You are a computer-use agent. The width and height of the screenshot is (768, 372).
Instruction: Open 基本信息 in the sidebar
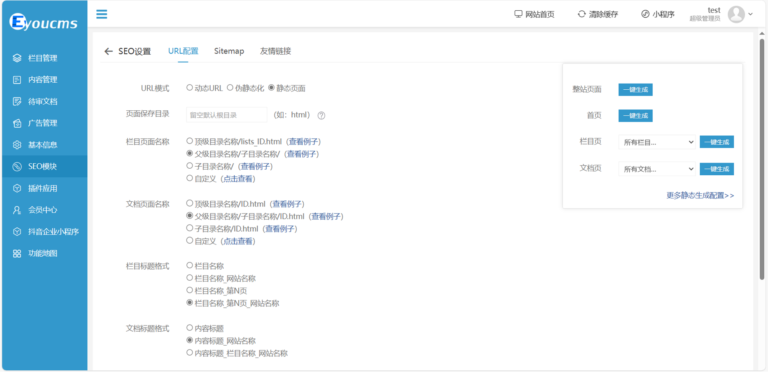(x=45, y=145)
